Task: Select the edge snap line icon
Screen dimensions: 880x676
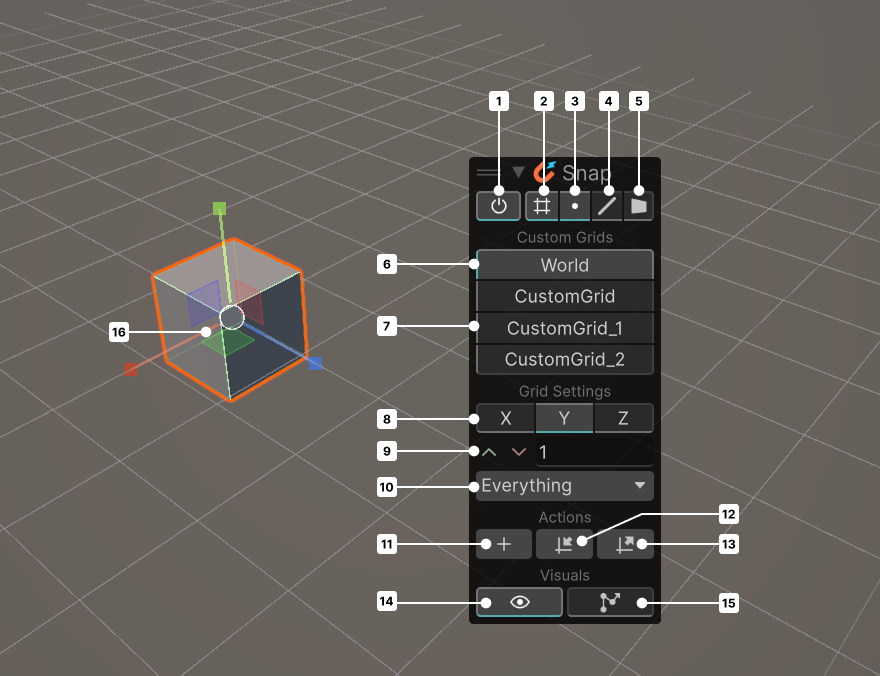Action: (x=607, y=205)
